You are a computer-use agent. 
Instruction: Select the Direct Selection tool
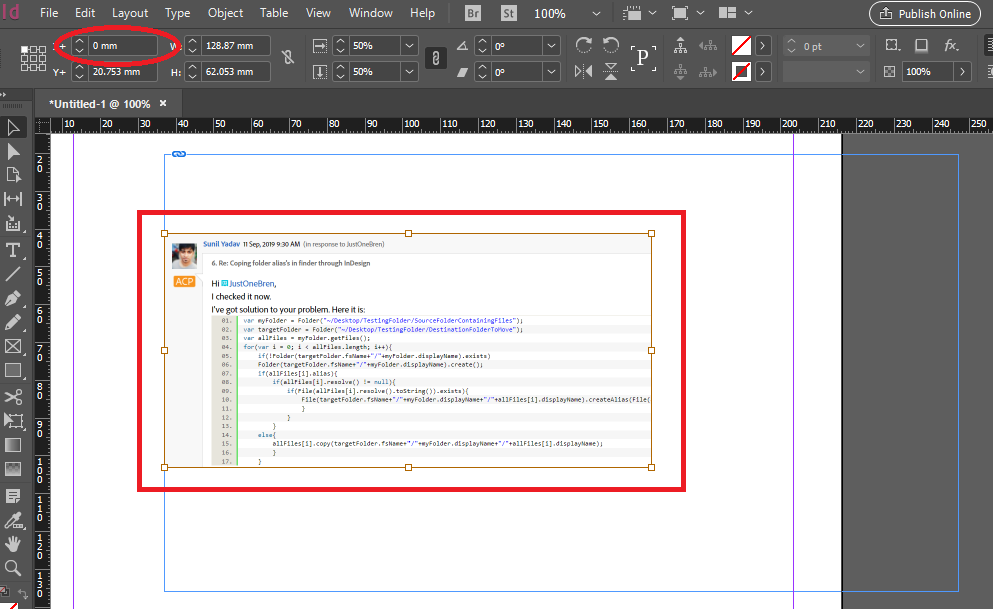(x=13, y=151)
